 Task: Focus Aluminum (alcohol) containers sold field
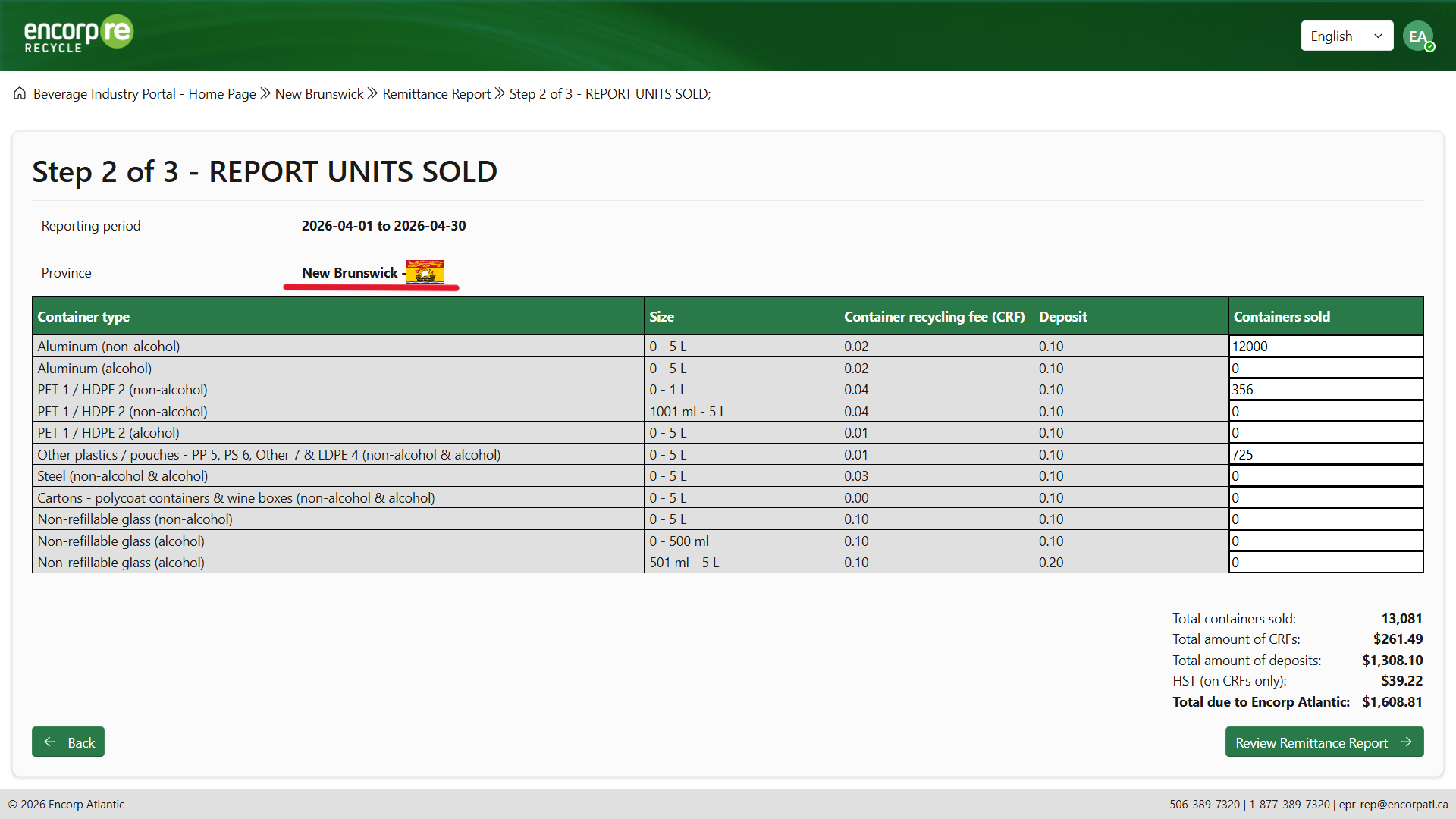click(x=1325, y=368)
